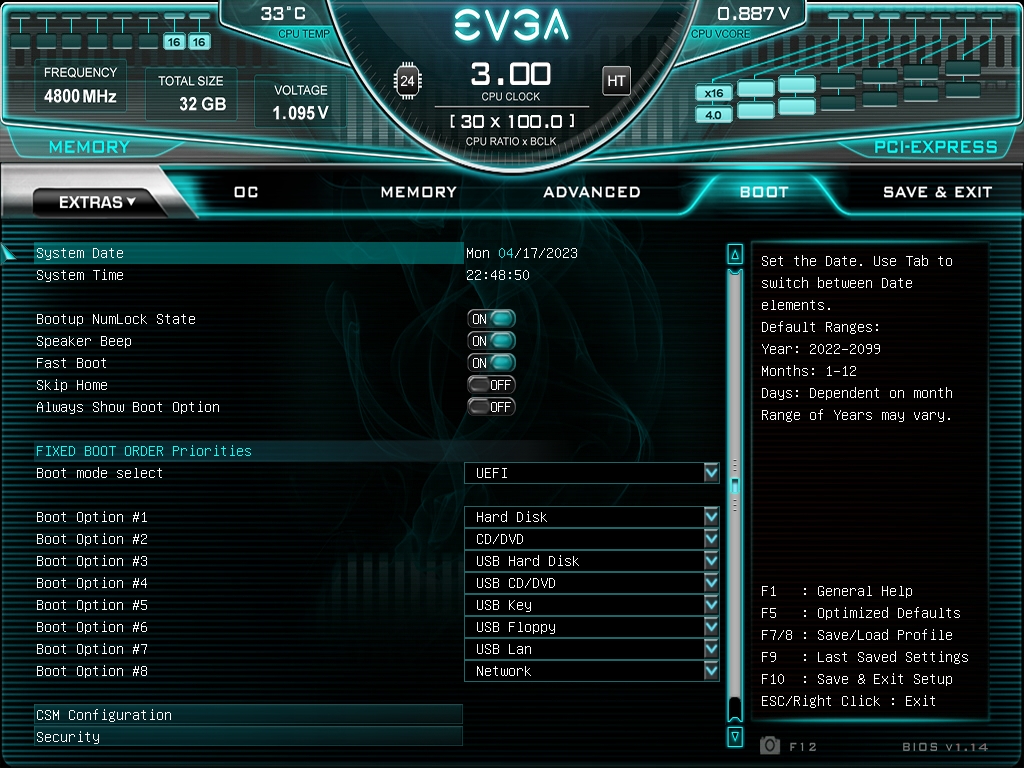Click the EVGA logo

(x=511, y=25)
